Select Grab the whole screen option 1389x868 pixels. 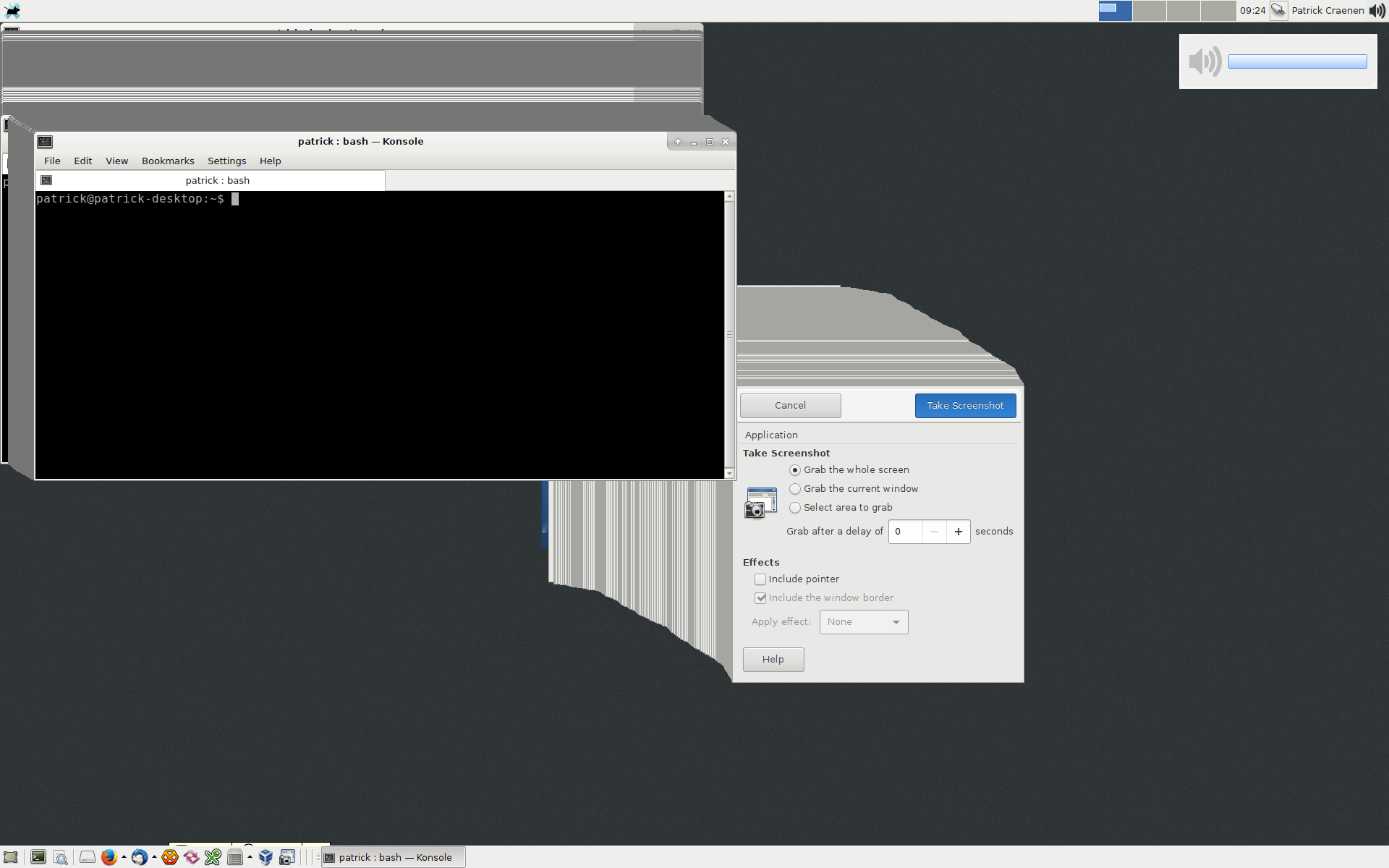tap(849, 470)
